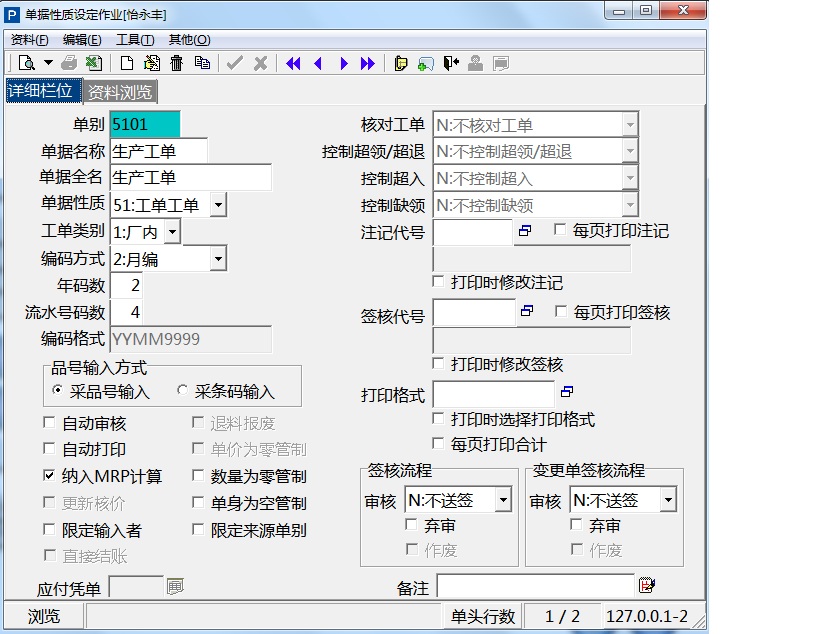Click the 备注 text field
Image resolution: width=816 pixels, height=634 pixels.
click(536, 586)
